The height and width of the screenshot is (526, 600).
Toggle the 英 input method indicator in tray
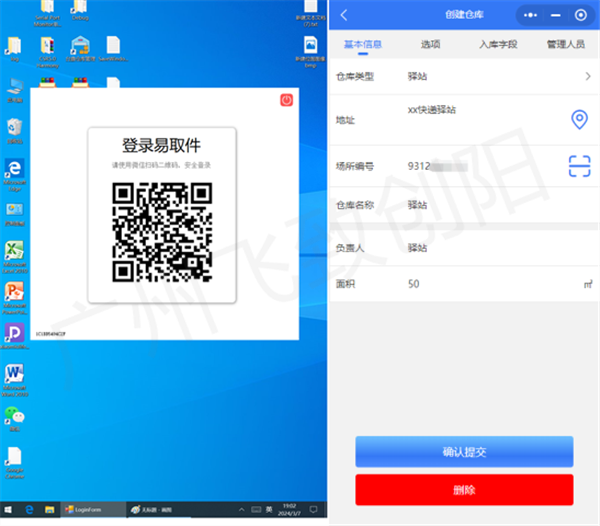tap(269, 510)
